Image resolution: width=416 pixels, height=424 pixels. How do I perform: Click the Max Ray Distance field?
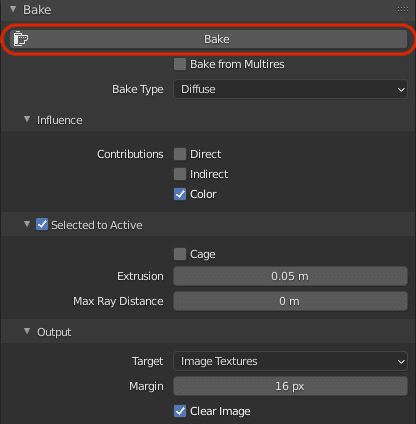pyautogui.click(x=290, y=301)
